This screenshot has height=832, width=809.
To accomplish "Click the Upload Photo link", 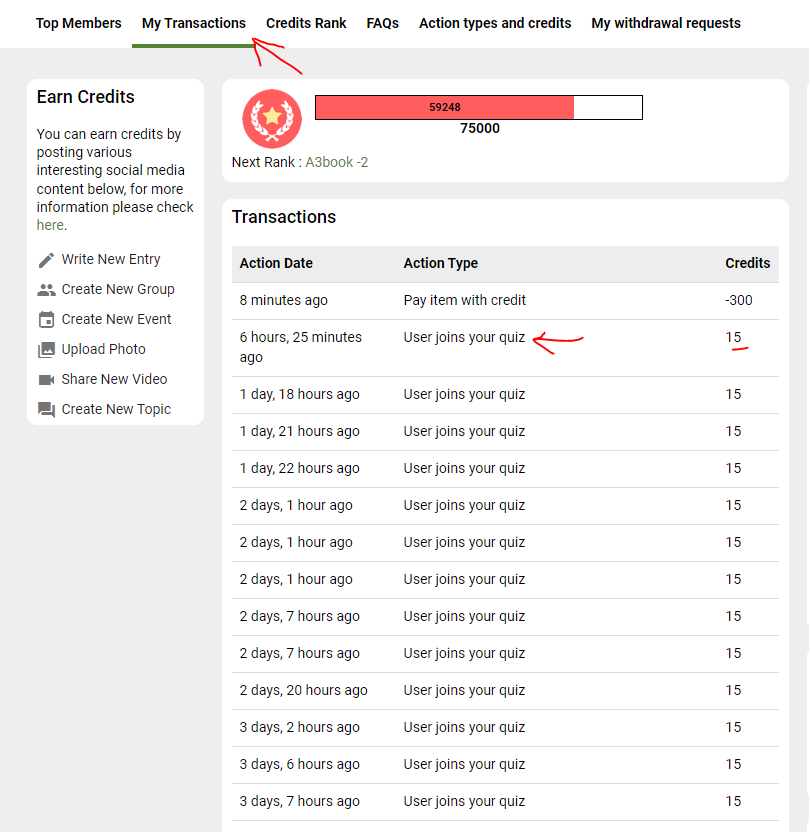I will (103, 349).
